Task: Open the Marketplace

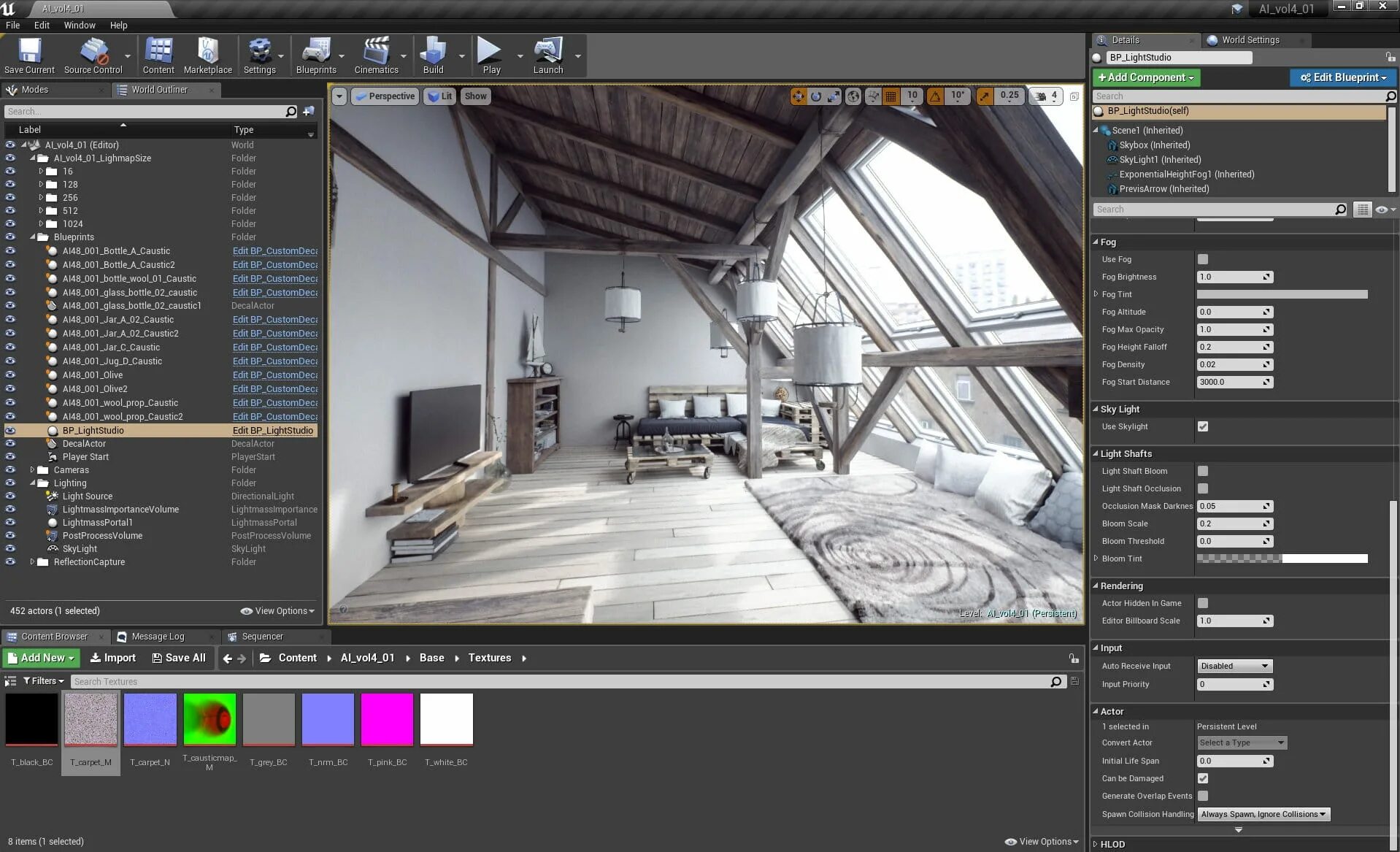Action: tap(208, 51)
